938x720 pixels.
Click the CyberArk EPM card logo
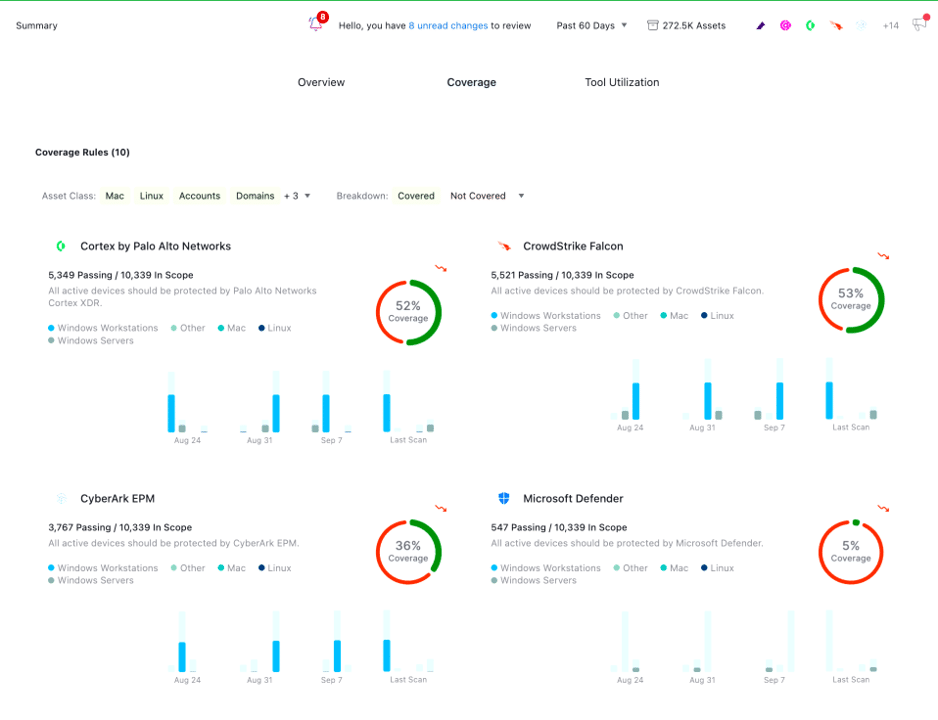(61, 498)
